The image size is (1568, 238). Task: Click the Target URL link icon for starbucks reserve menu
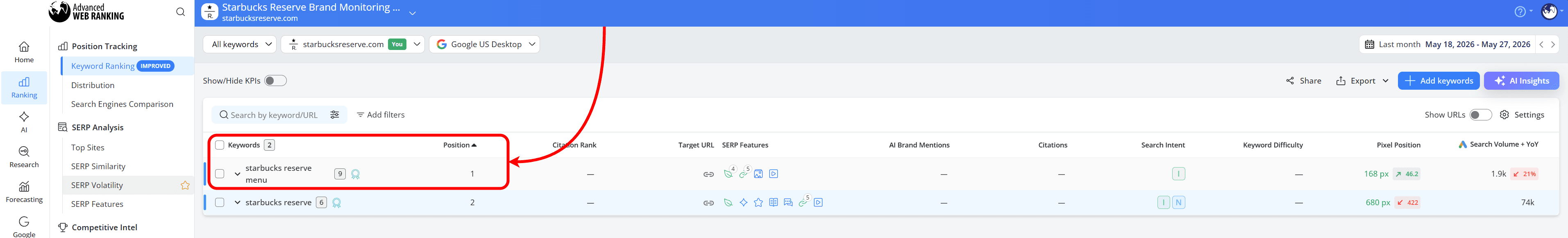(708, 174)
